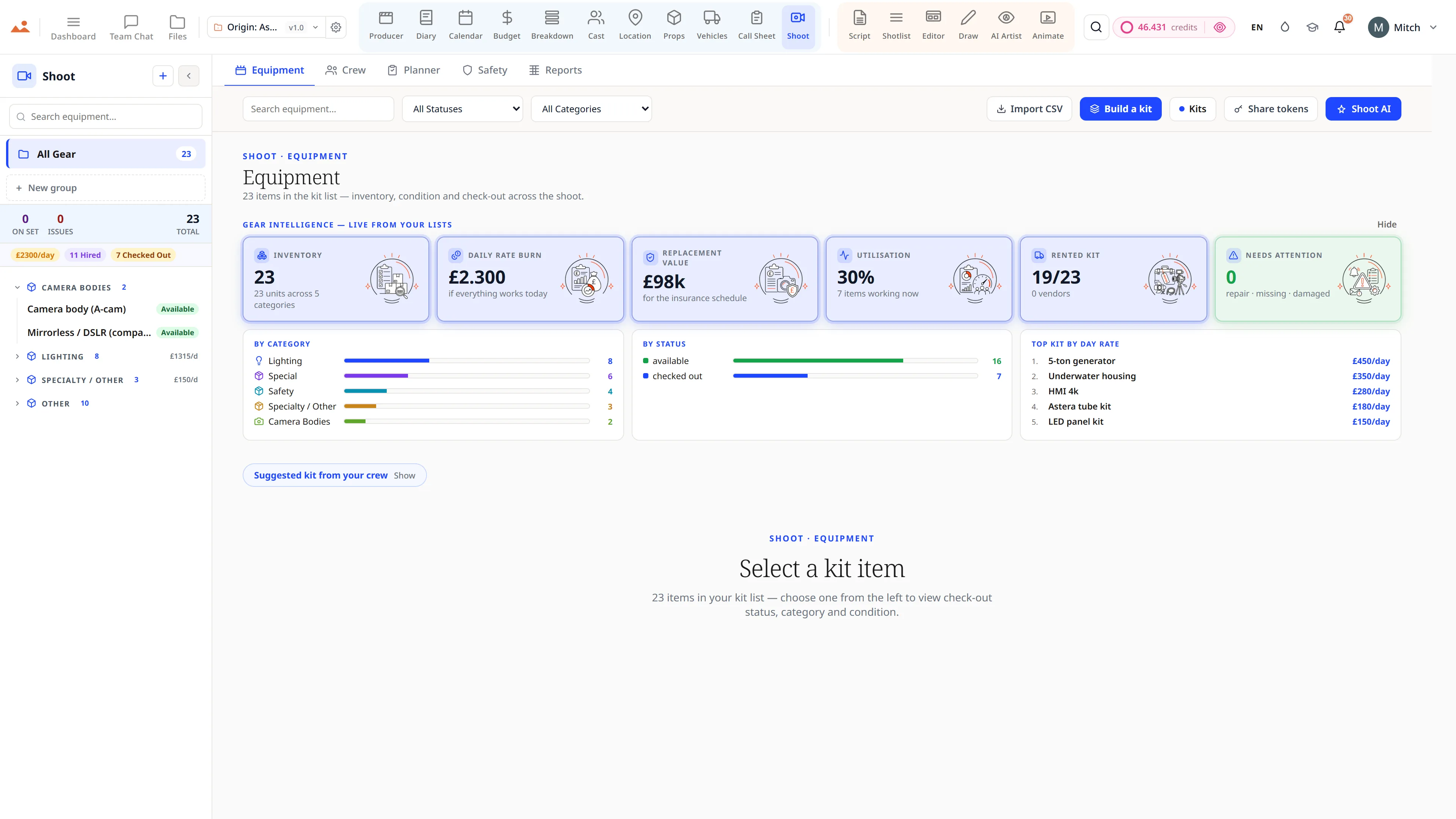Click the plus icon beside Shoot

pyautogui.click(x=163, y=76)
